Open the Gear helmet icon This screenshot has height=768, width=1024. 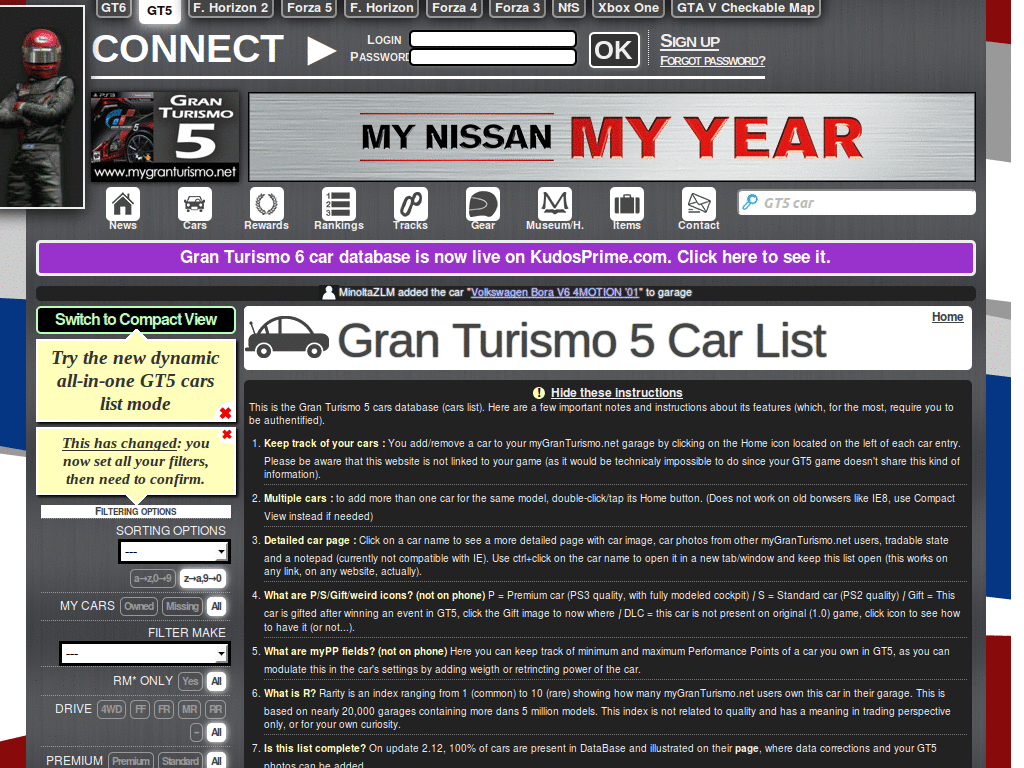(483, 204)
